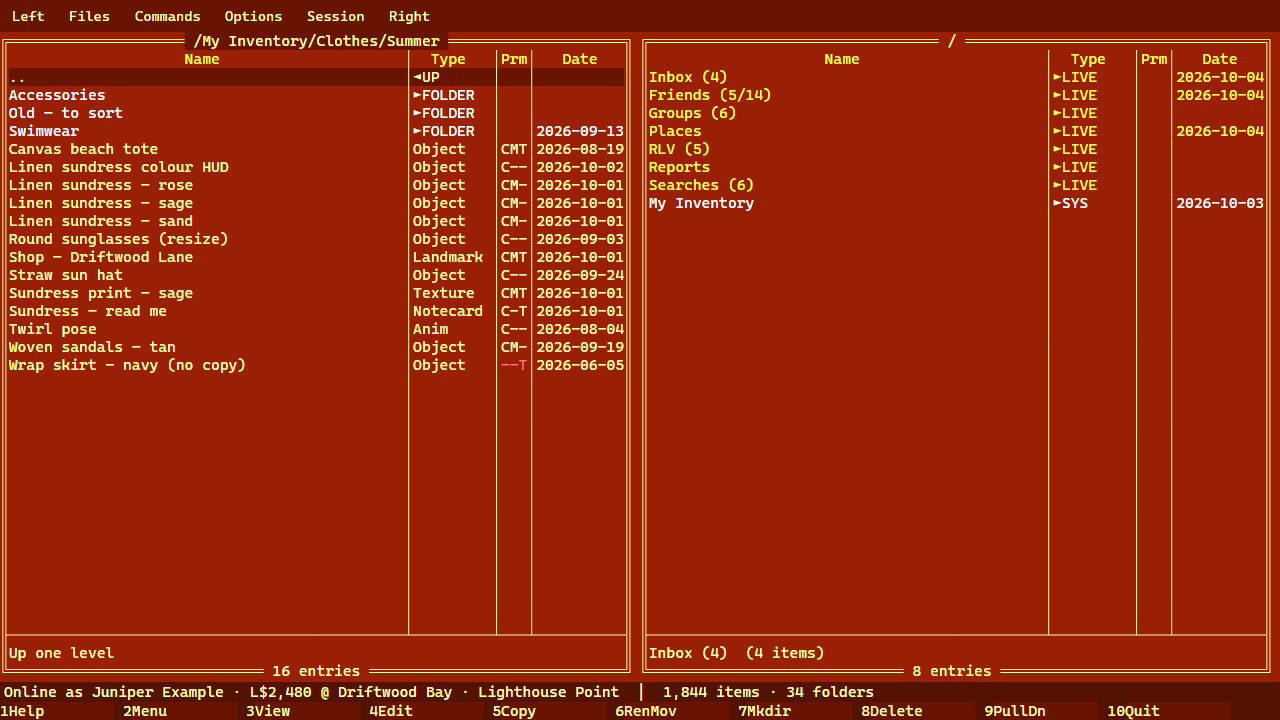
Task: Open the Accessories folder
Action: [x=316, y=95]
